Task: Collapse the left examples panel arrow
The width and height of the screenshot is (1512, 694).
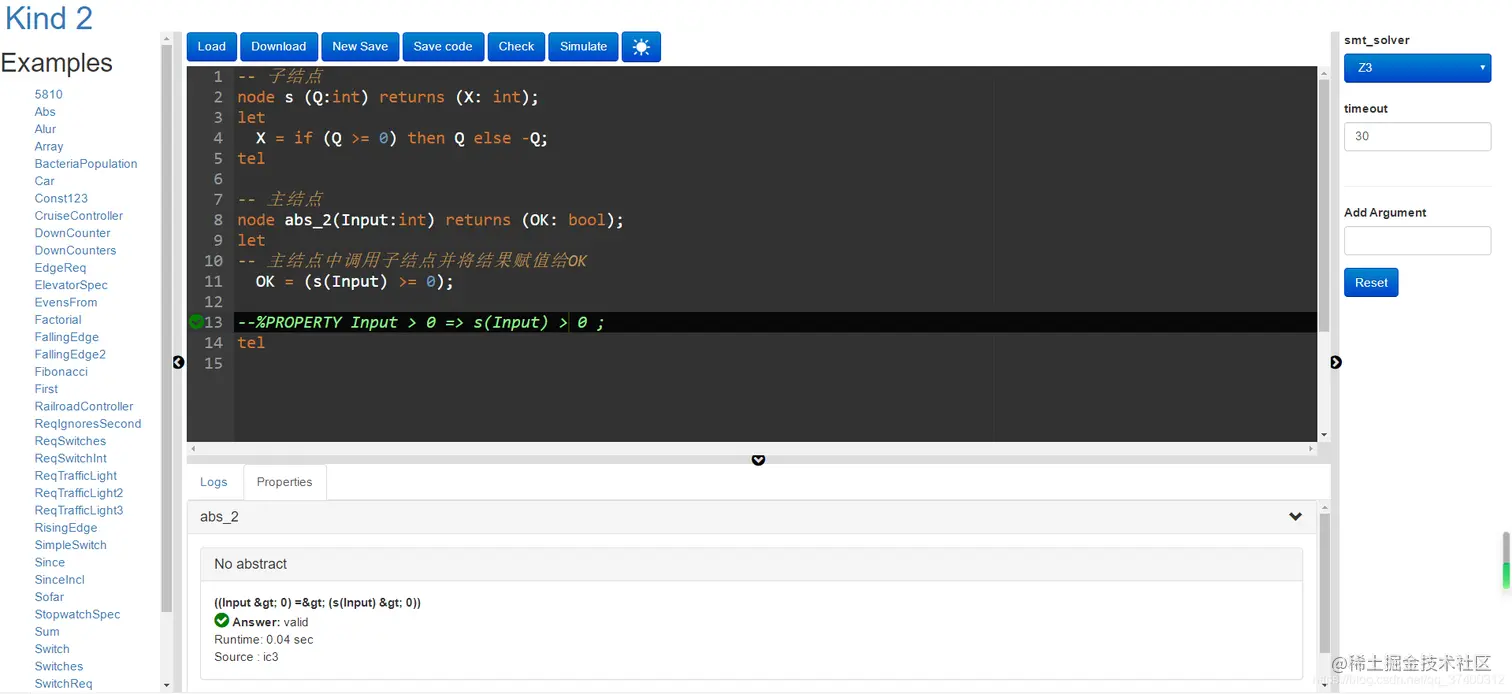Action: (x=179, y=362)
